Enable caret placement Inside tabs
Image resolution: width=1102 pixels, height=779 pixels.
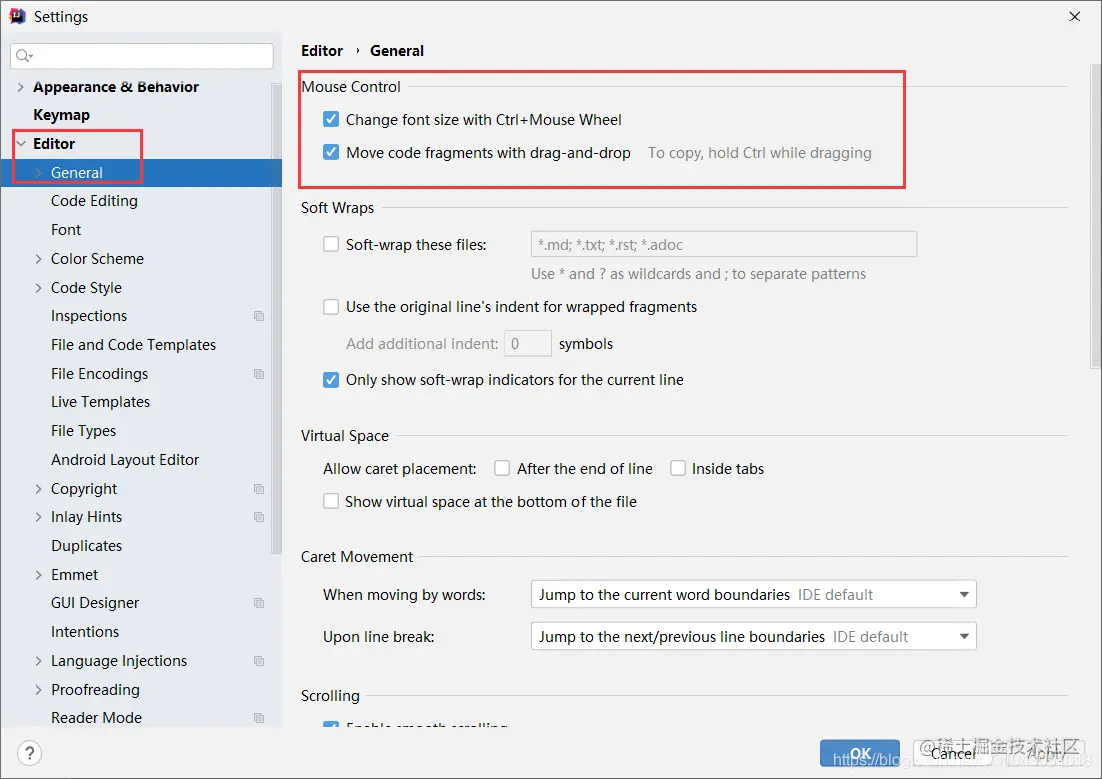click(x=678, y=468)
